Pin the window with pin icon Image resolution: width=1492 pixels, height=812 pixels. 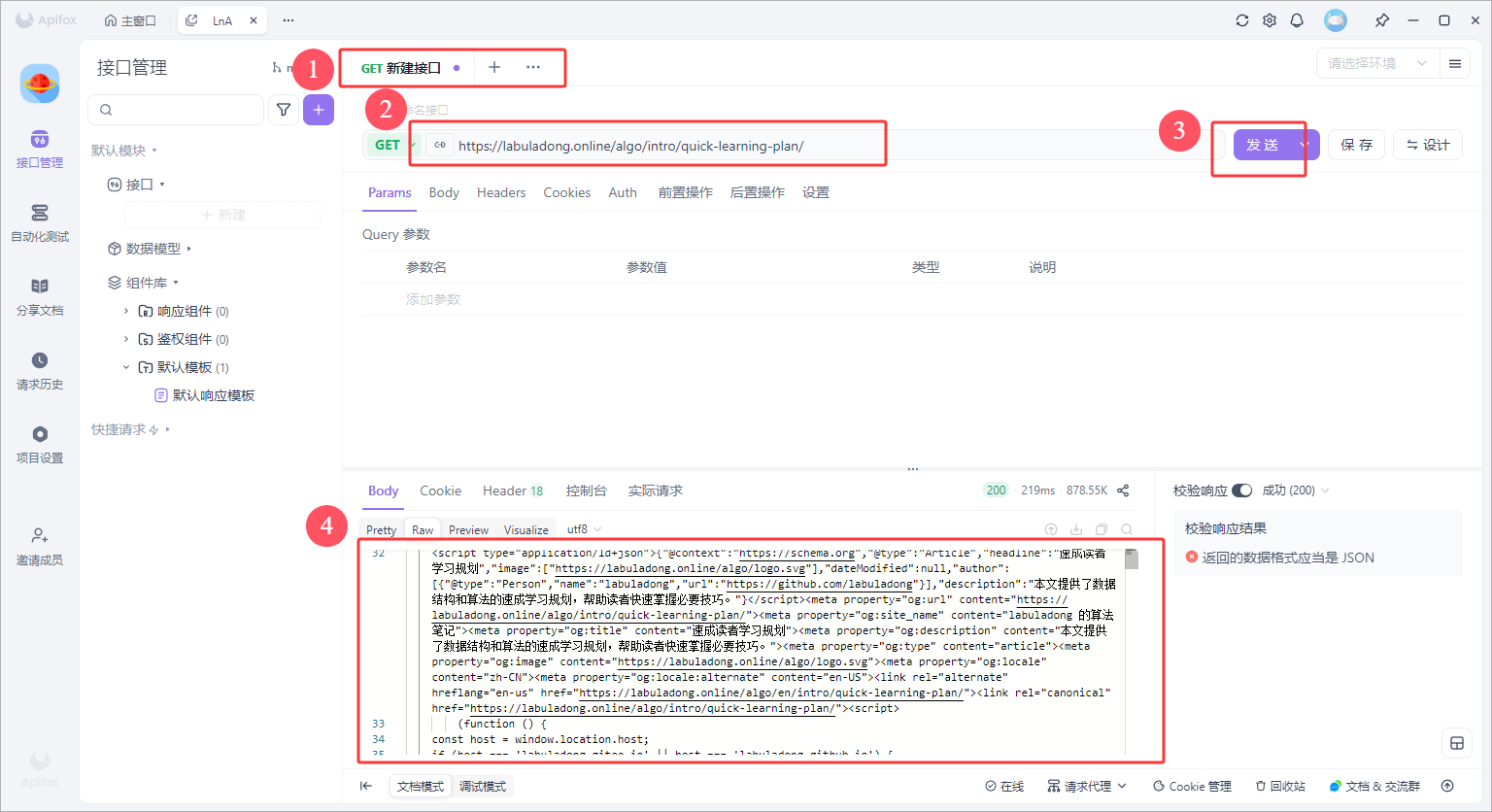(x=1382, y=20)
